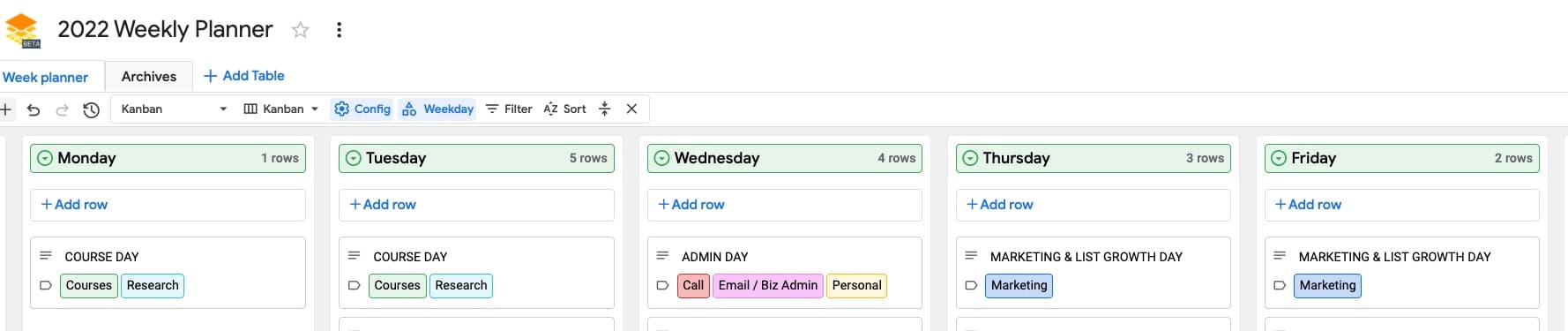
Task: Open the three-dot more options menu
Action: 339,30
